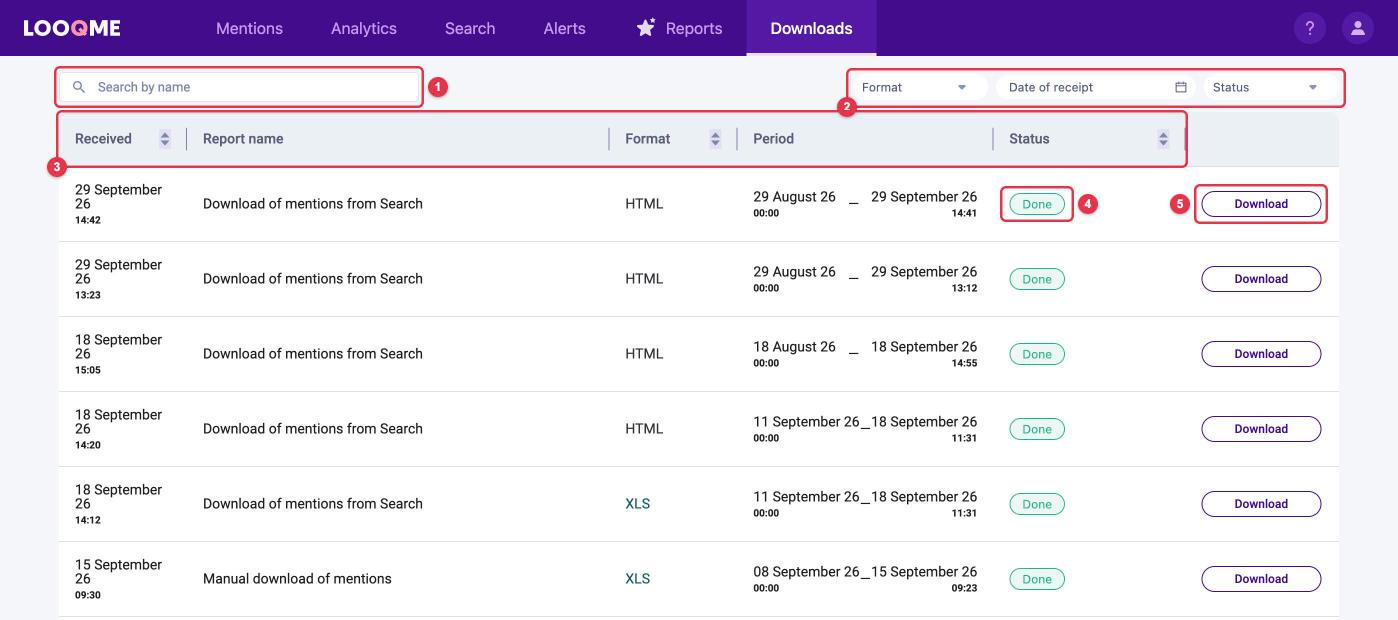Click received date '15 September 26'
This screenshot has height=620, width=1398.
point(118,571)
